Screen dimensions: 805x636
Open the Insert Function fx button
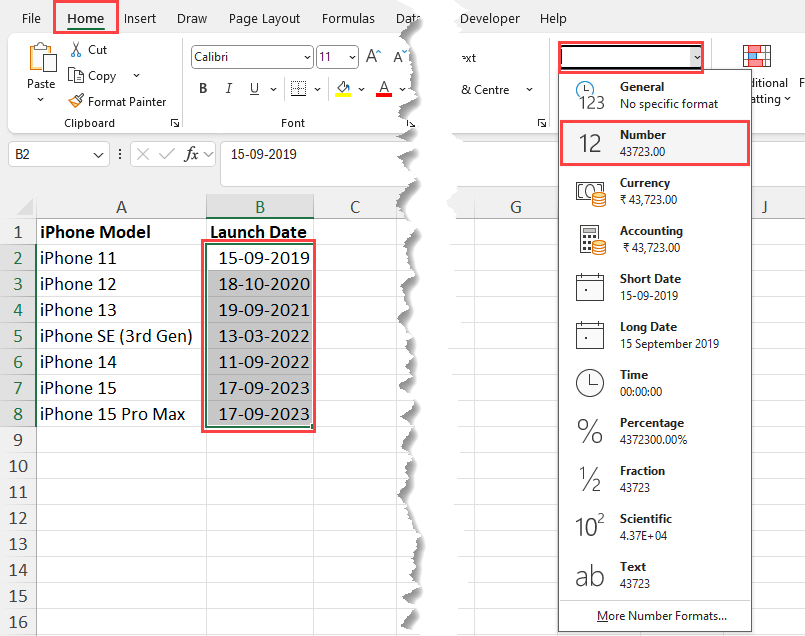[191, 154]
